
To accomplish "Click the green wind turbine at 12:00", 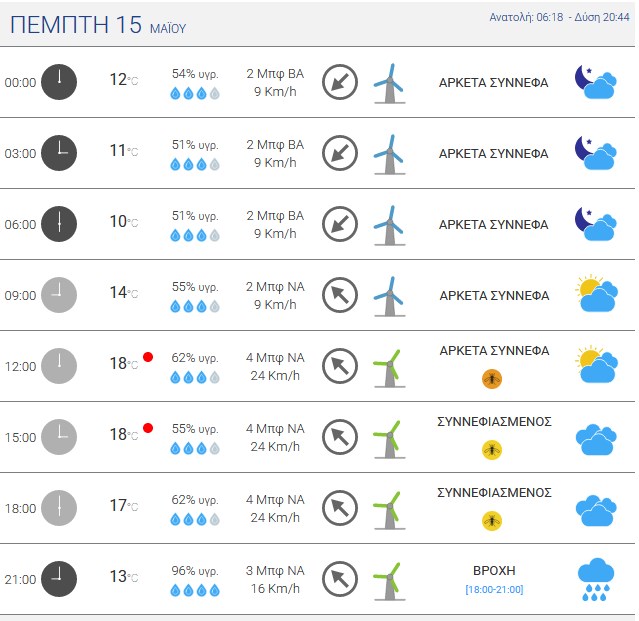I will (x=390, y=368).
